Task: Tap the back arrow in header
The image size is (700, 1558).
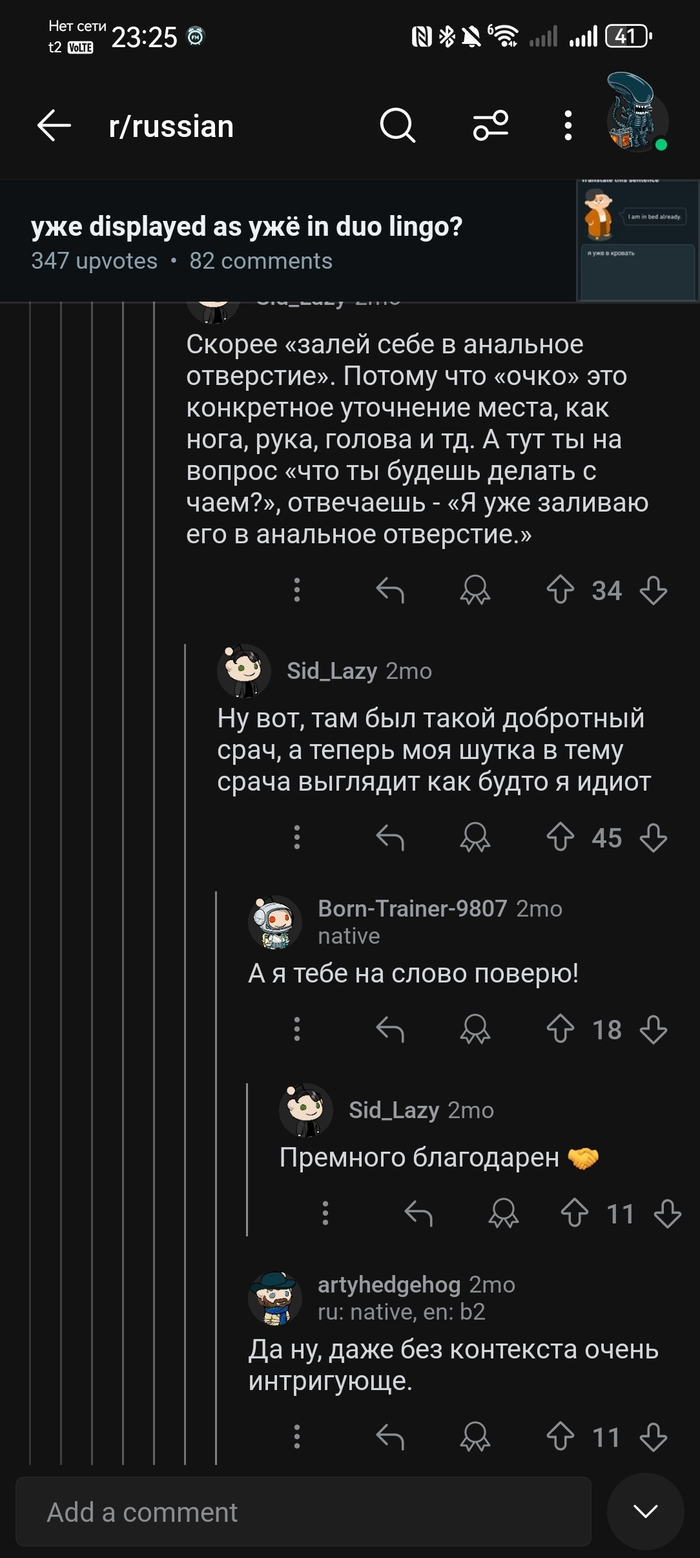Action: (x=54, y=126)
